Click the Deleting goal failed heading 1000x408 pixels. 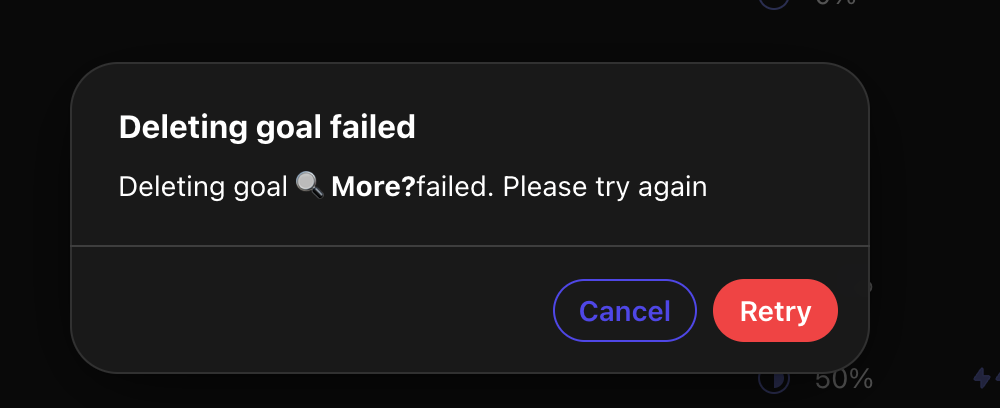[267, 128]
